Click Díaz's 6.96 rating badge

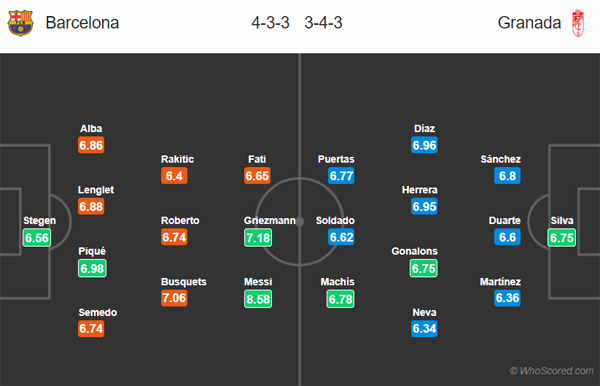click(x=424, y=145)
